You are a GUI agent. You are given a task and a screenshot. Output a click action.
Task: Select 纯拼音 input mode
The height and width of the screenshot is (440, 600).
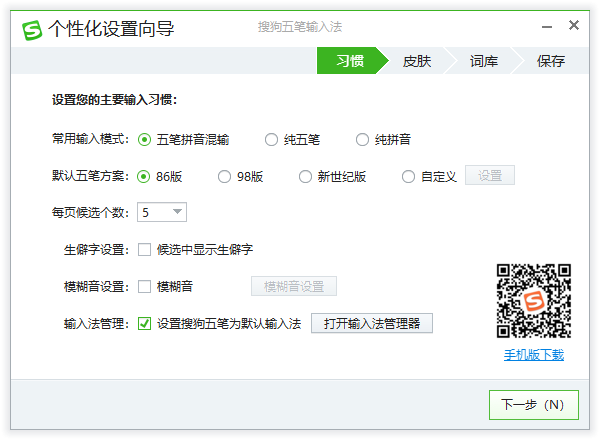click(362, 140)
